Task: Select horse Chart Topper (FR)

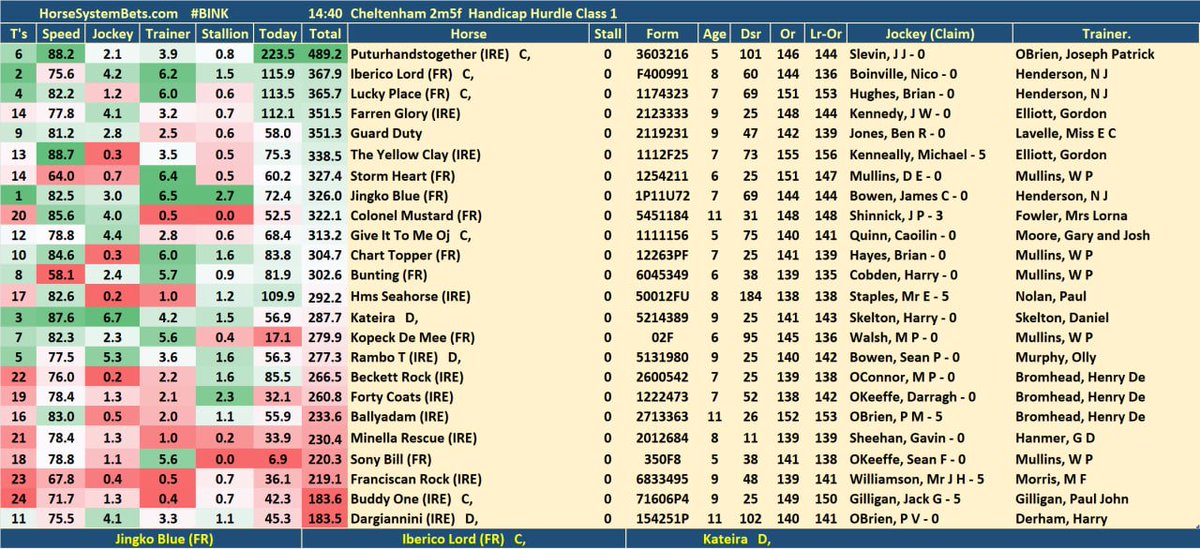Action: 401,256
